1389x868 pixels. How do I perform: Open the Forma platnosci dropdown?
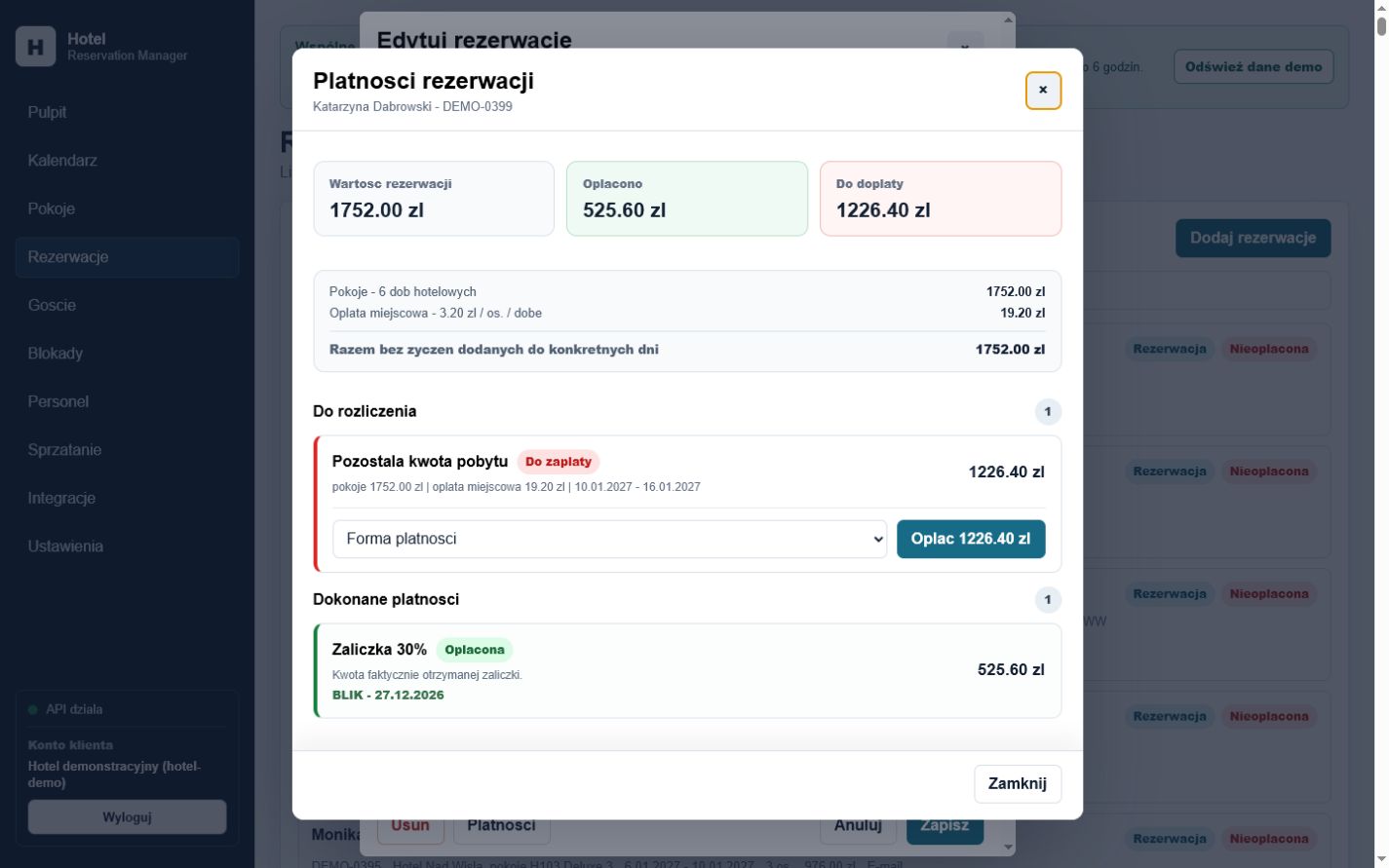click(609, 539)
